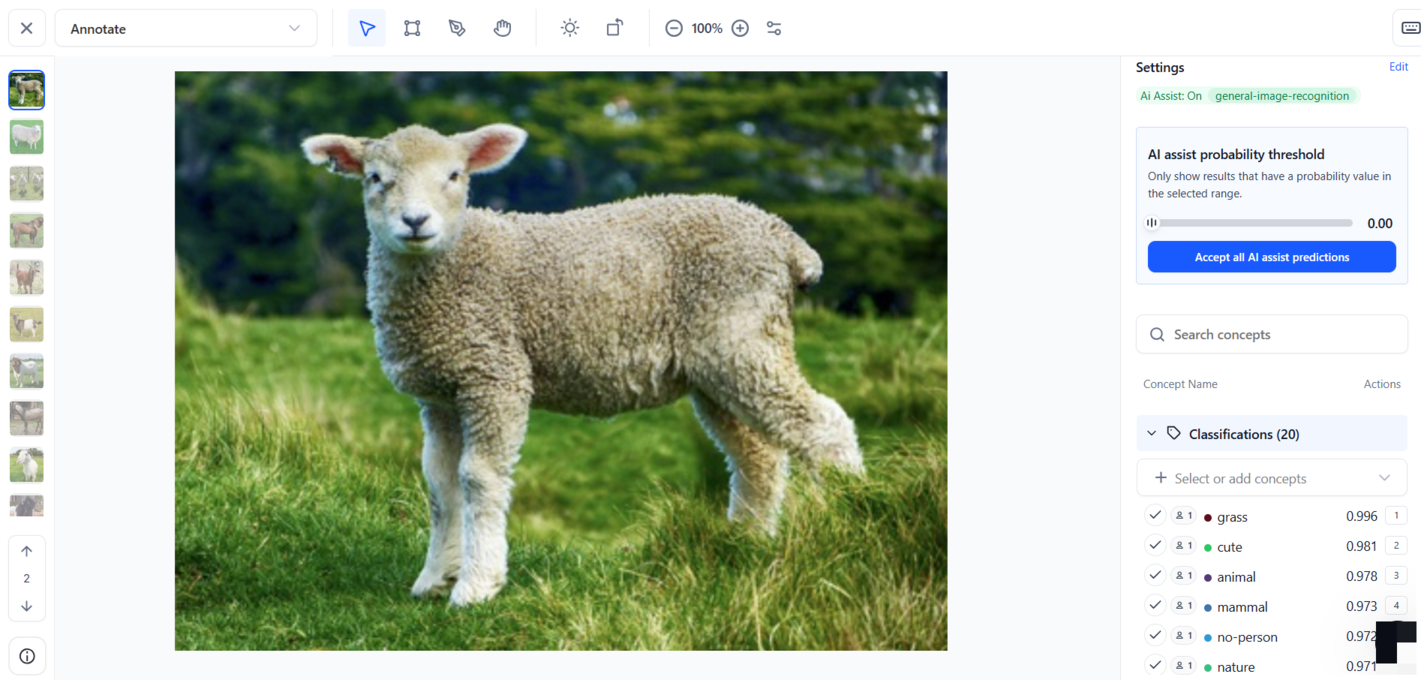Click the 0.996 probability for grass

point(1361,517)
